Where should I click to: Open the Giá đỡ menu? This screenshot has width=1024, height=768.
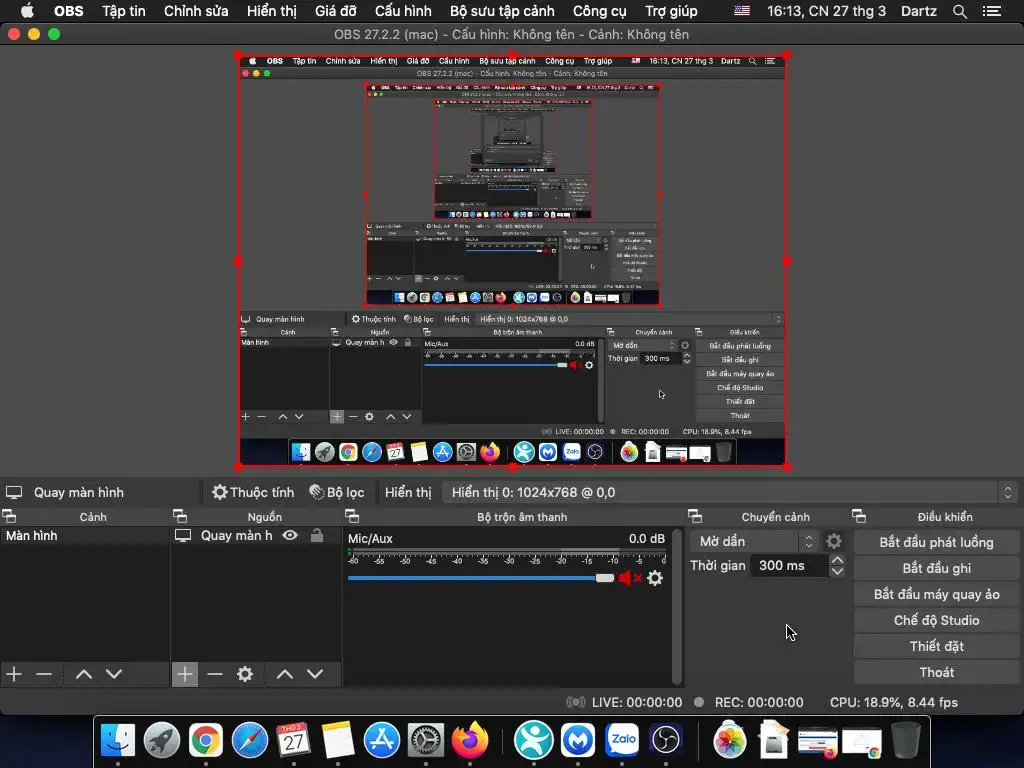pos(336,11)
